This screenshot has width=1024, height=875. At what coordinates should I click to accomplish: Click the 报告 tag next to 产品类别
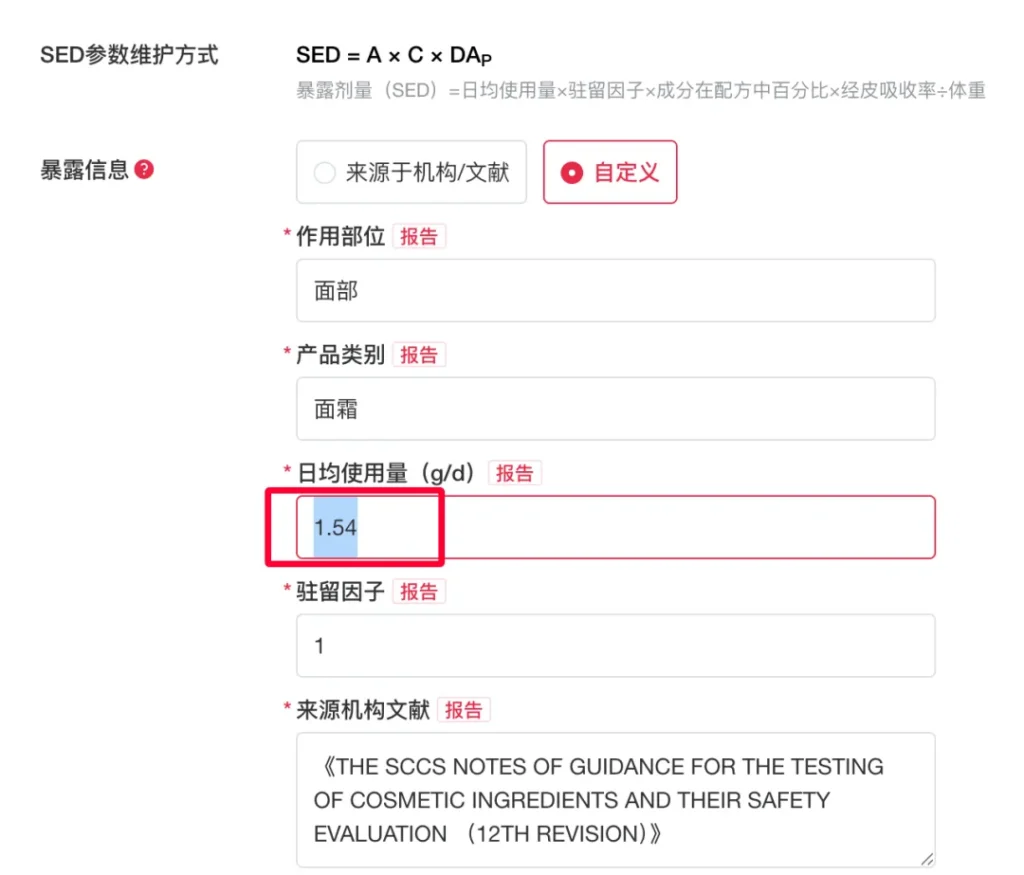click(x=419, y=355)
